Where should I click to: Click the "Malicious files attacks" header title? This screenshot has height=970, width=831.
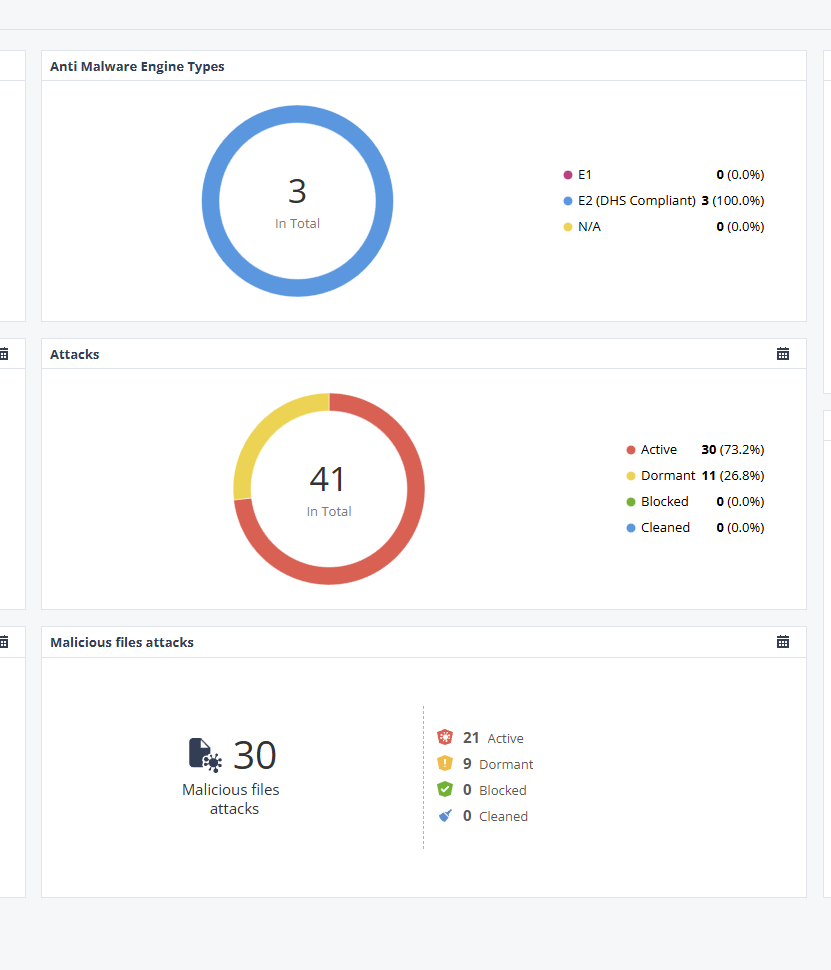[x=122, y=642]
